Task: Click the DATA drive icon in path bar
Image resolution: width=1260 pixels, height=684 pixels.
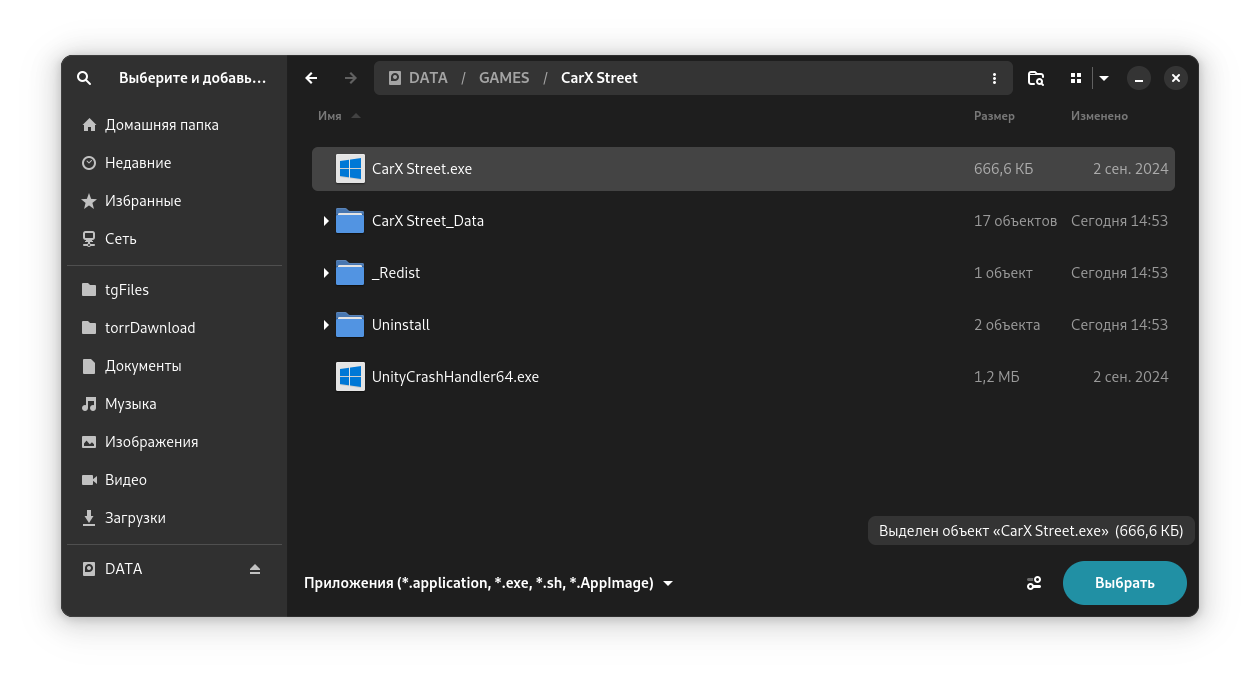Action: pos(394,78)
